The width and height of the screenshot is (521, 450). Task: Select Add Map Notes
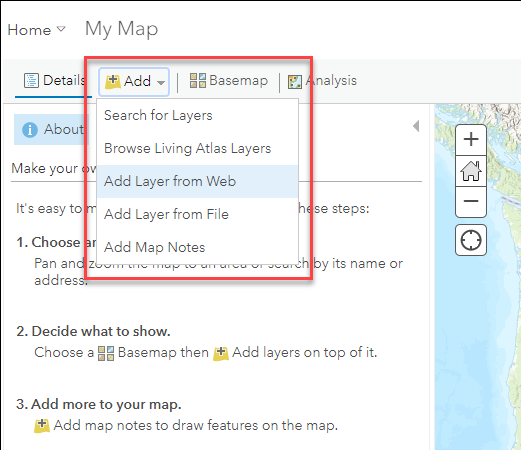pyautogui.click(x=197, y=247)
